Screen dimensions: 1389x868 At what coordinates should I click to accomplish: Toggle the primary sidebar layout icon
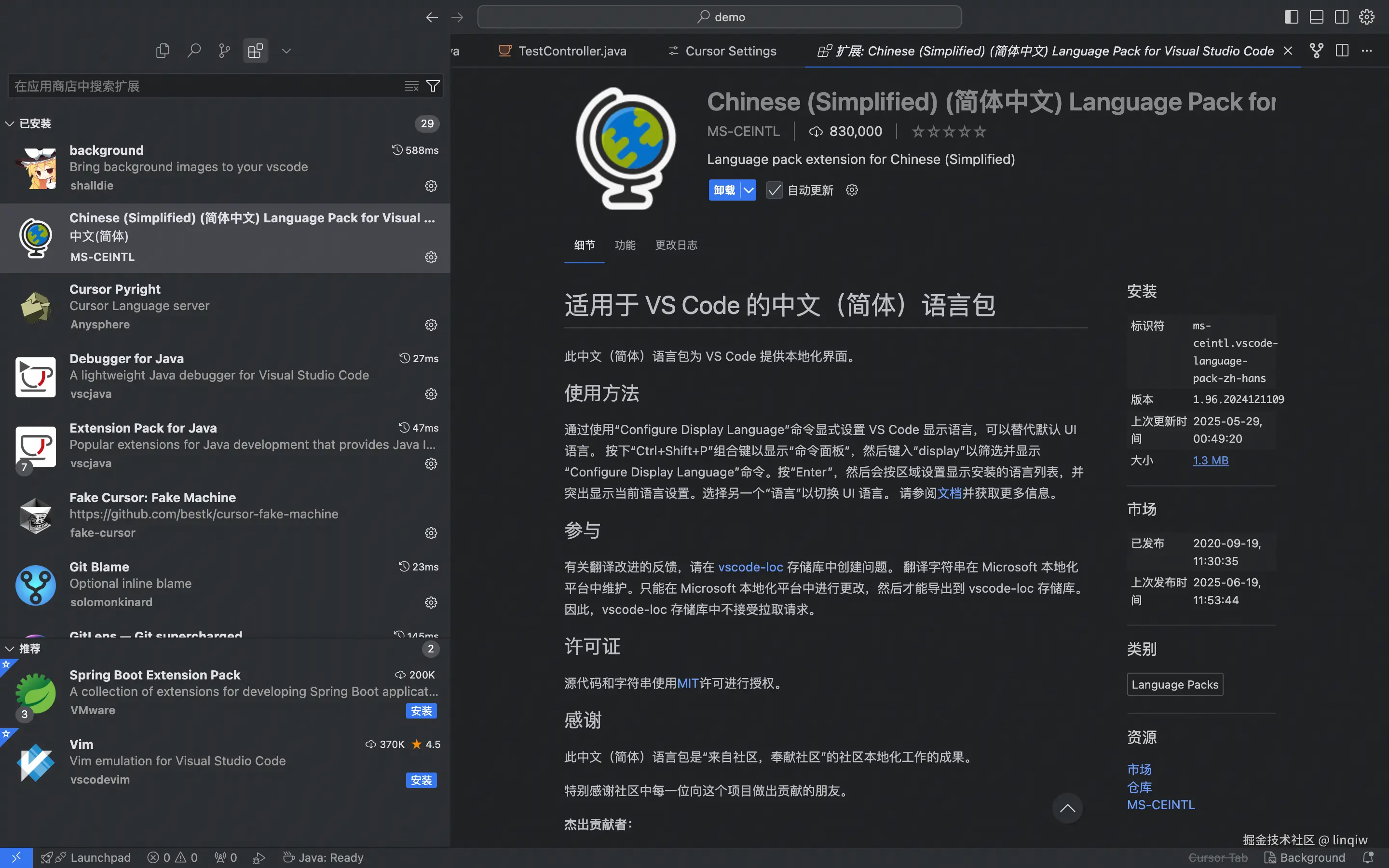coord(1291,17)
